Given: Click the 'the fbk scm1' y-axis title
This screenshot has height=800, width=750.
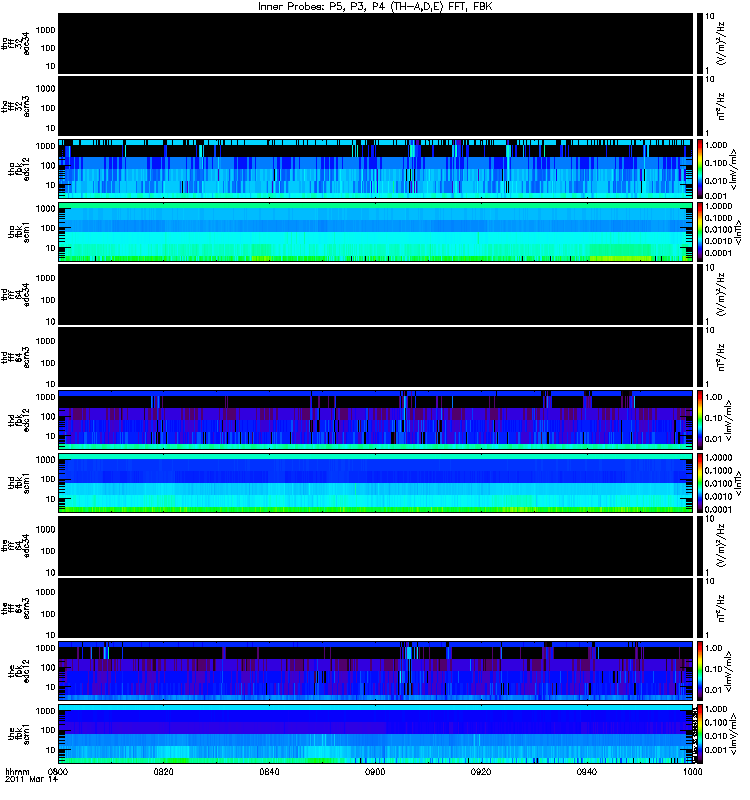Looking at the screenshot, I should (x=19, y=735).
